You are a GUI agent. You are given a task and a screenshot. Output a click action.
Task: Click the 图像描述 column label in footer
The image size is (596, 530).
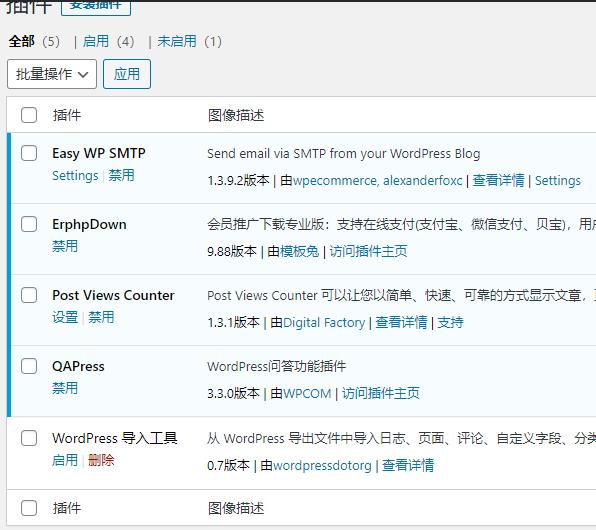pos(236,508)
